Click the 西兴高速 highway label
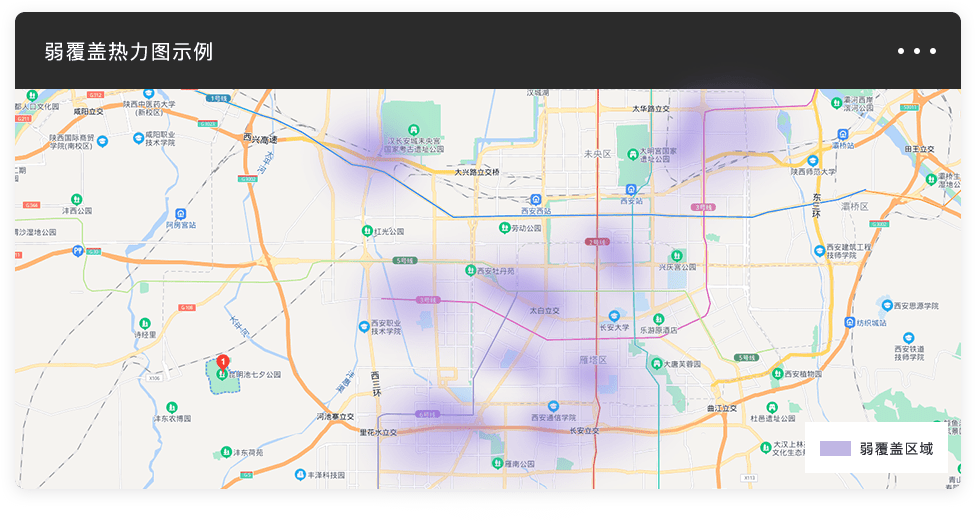976x521 pixels. (x=260, y=139)
